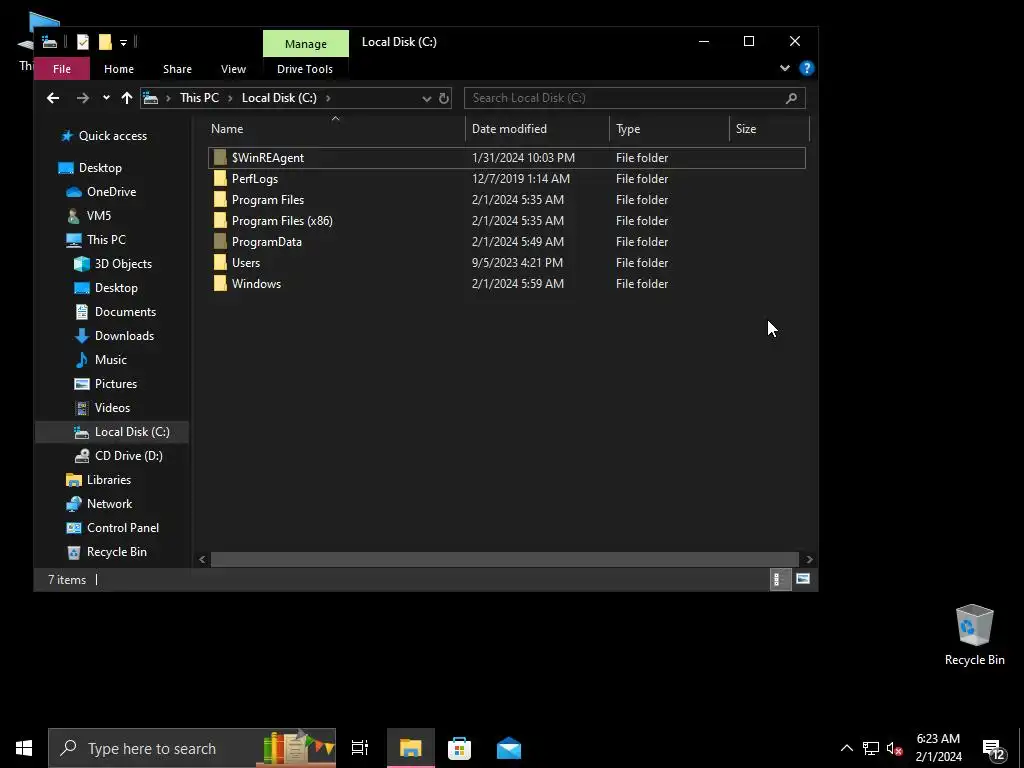
Task: Go up one level with the up arrow
Action: click(x=127, y=98)
